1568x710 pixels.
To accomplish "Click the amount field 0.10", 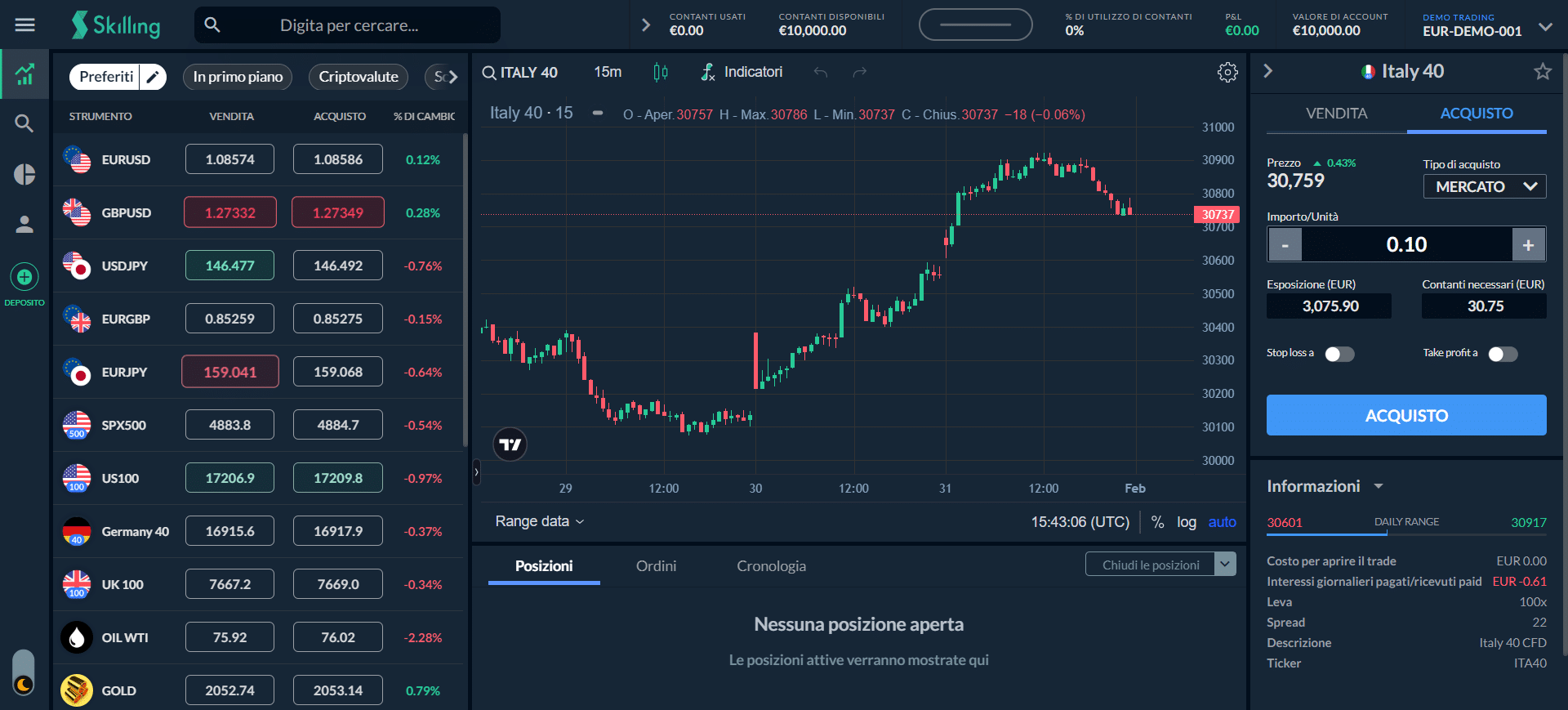I will point(1406,244).
